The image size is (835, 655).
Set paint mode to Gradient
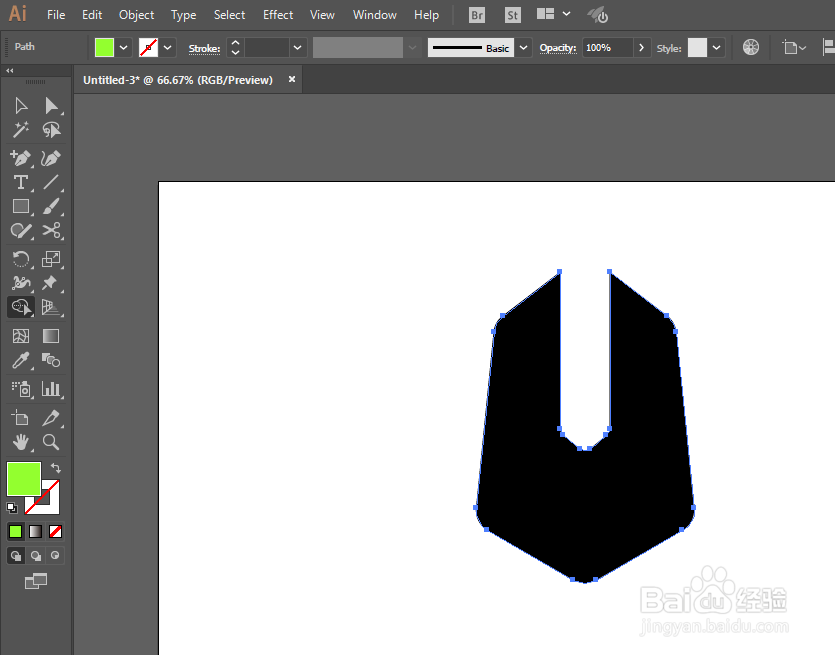pyautogui.click(x=35, y=531)
